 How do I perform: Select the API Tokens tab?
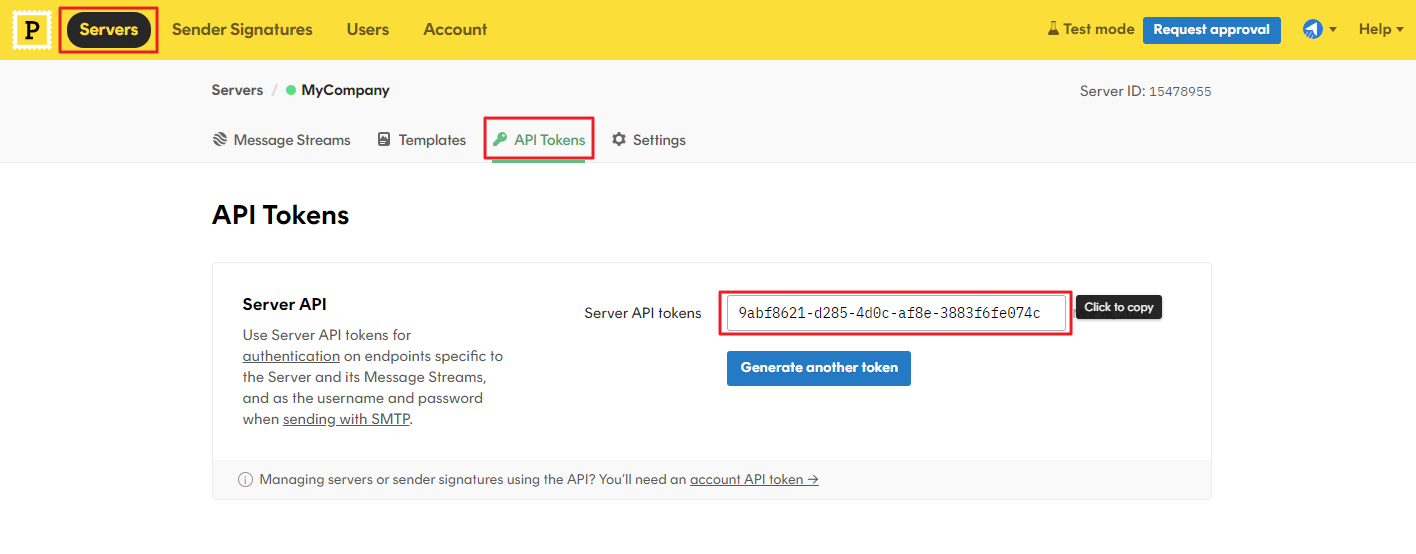click(539, 140)
